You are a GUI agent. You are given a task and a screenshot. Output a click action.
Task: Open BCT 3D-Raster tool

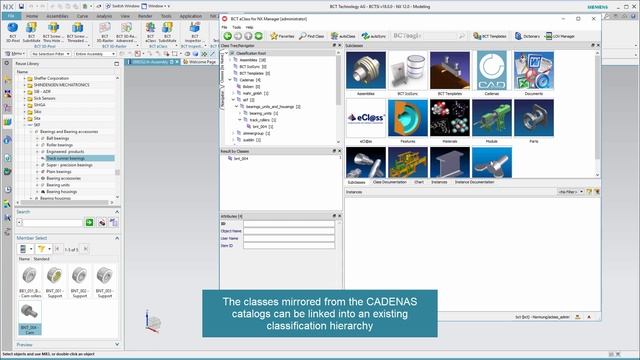[105, 32]
